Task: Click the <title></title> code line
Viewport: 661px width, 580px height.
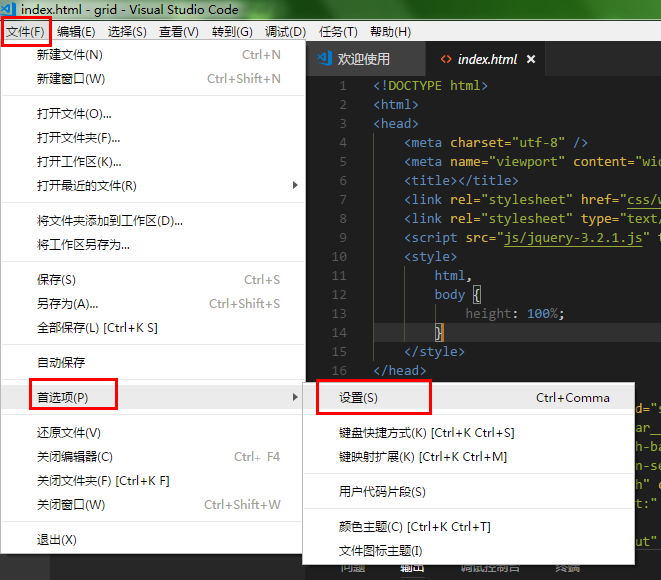Action: [x=461, y=181]
